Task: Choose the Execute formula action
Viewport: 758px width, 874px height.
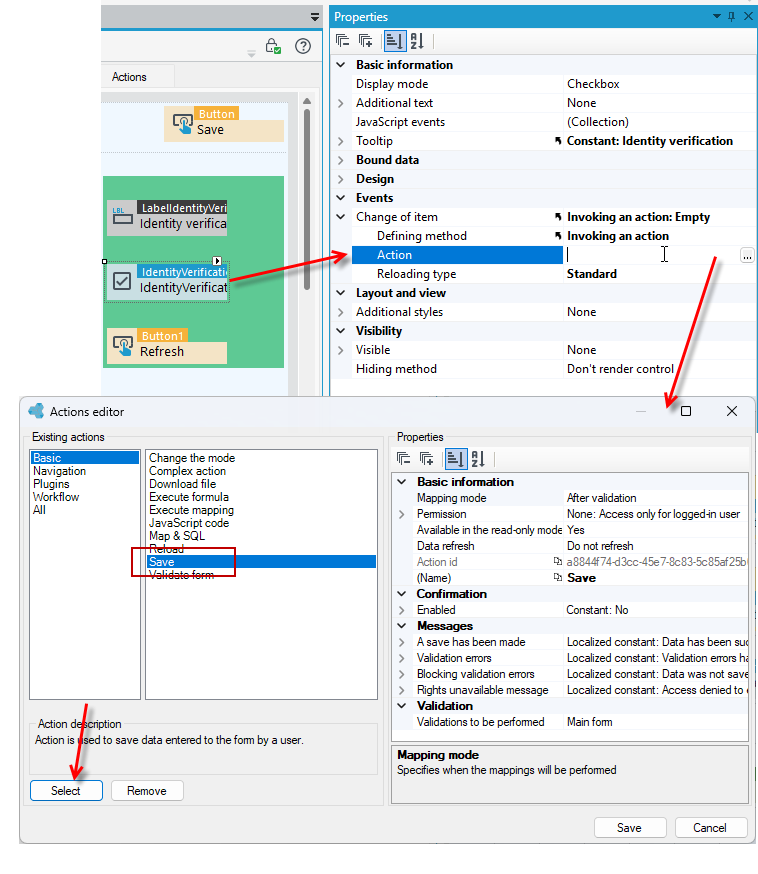Action: (188, 497)
